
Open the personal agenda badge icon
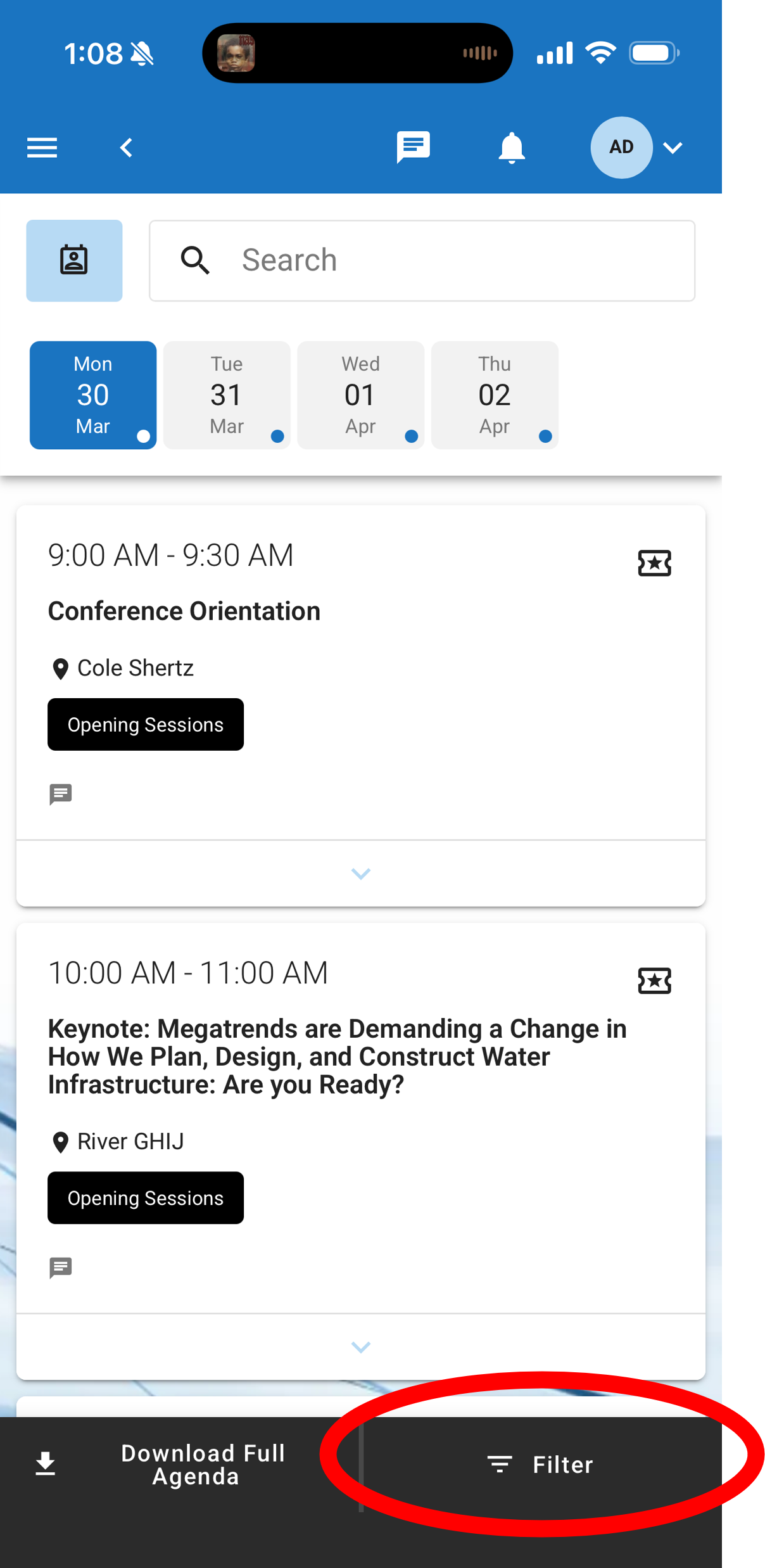(x=74, y=260)
